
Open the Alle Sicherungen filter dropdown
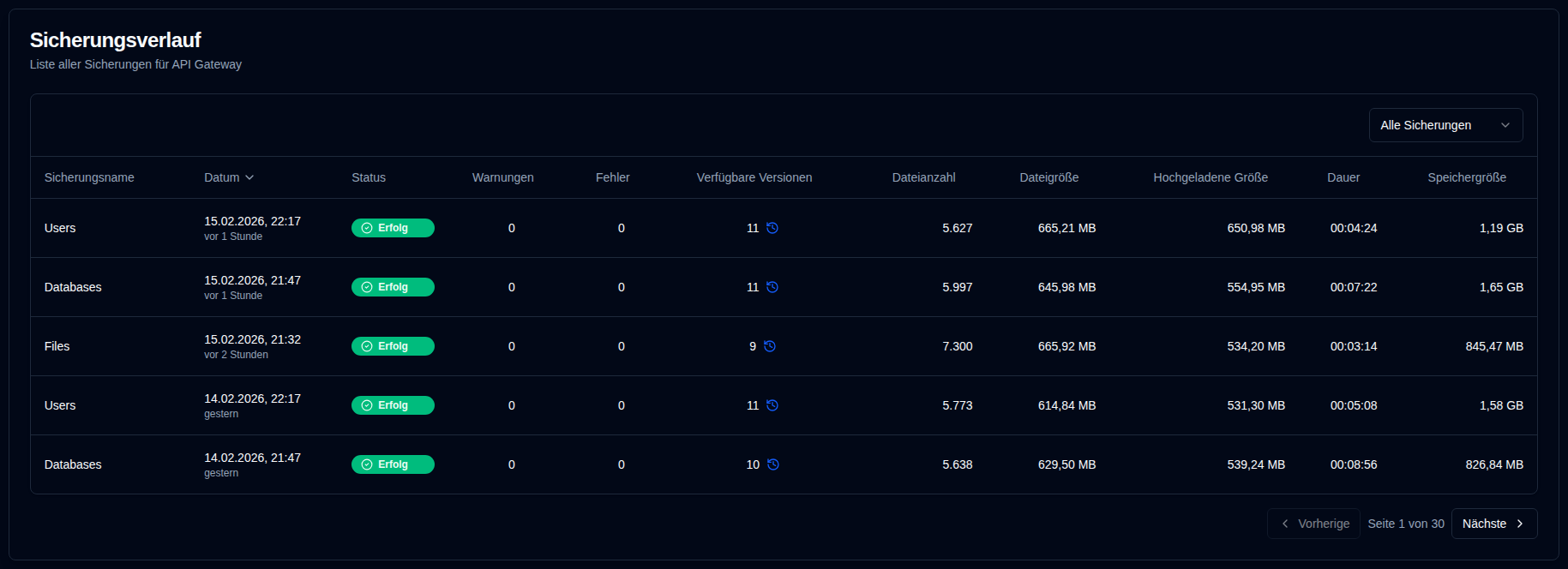1445,125
